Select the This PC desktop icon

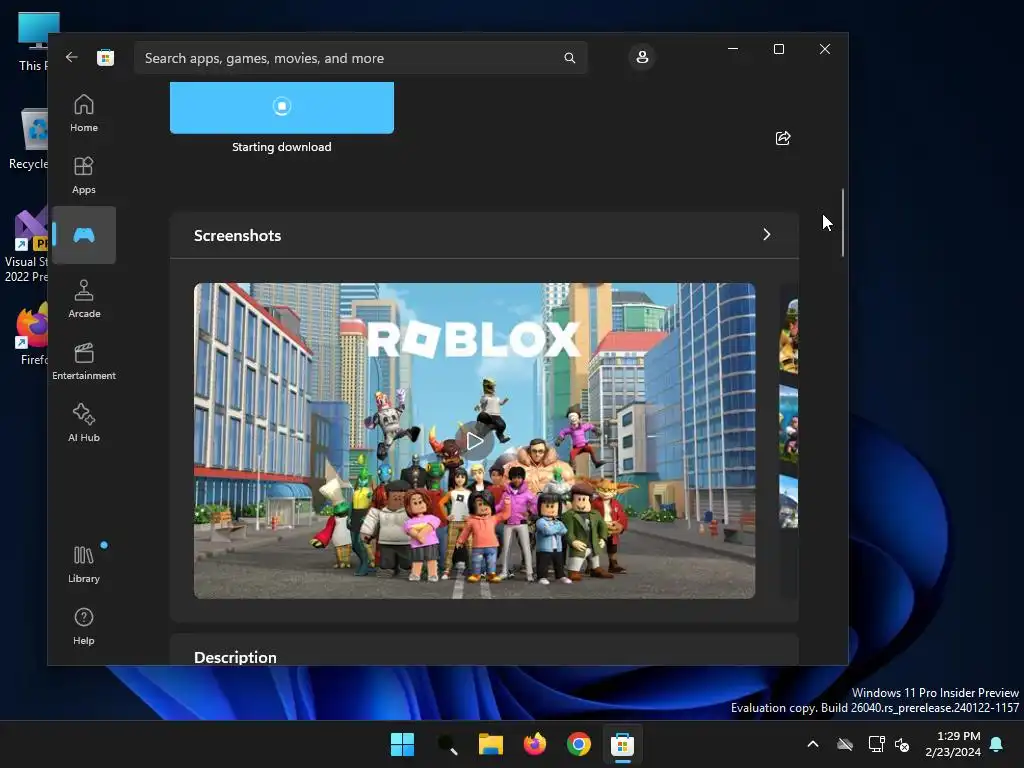pos(33,40)
